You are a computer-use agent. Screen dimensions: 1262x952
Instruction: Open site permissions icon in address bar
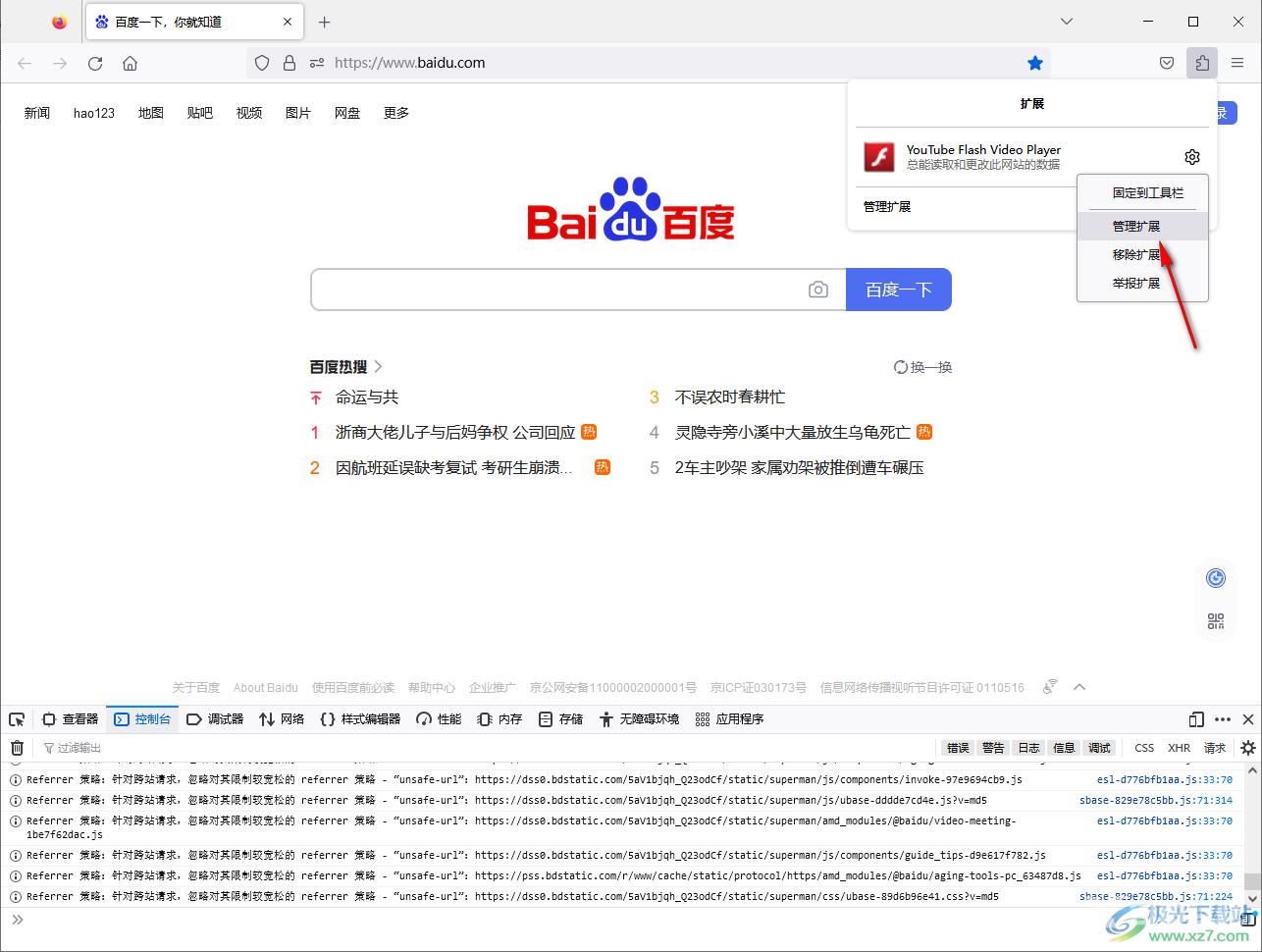317,63
